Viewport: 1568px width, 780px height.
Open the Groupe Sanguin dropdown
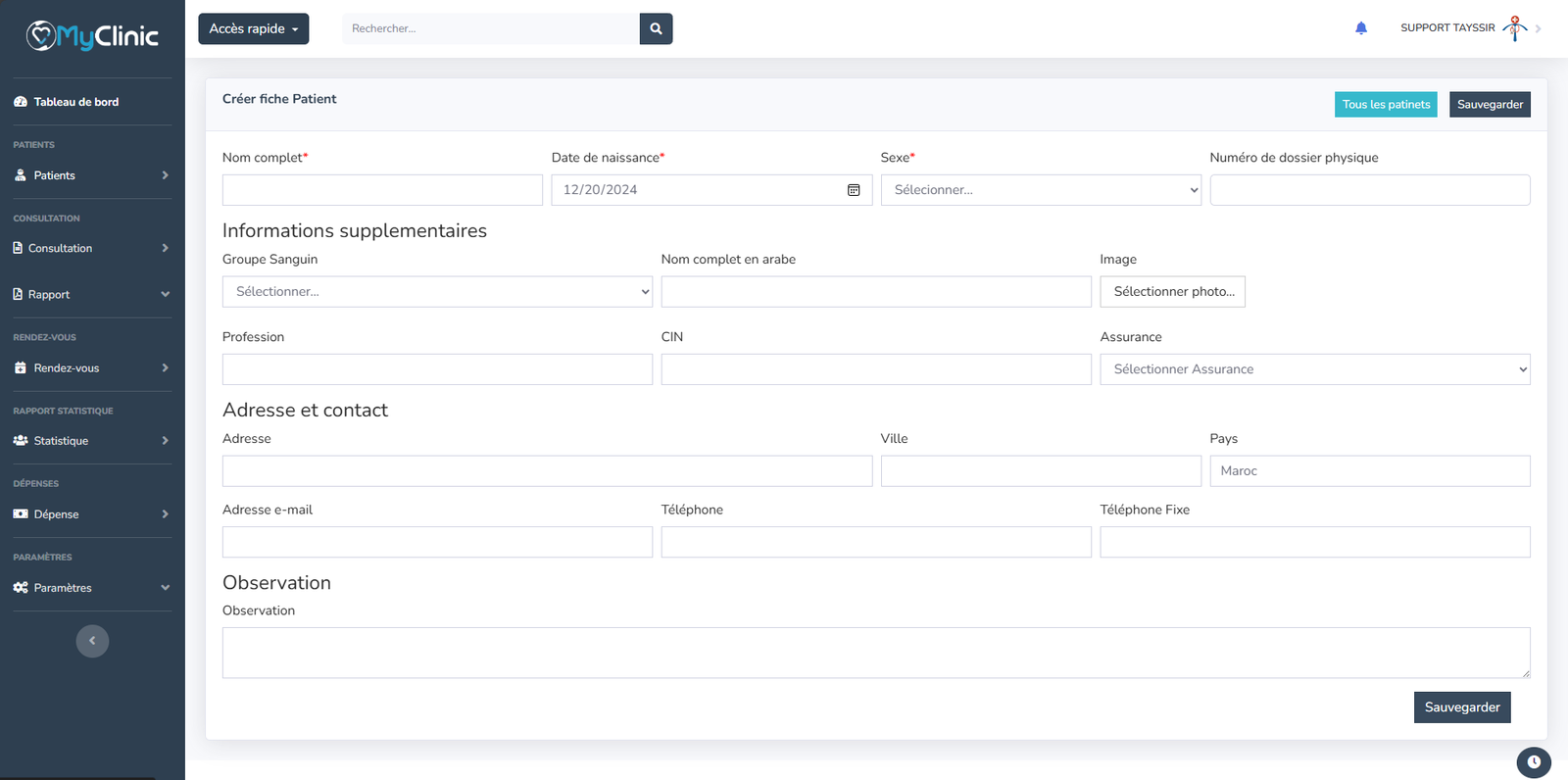coord(437,292)
